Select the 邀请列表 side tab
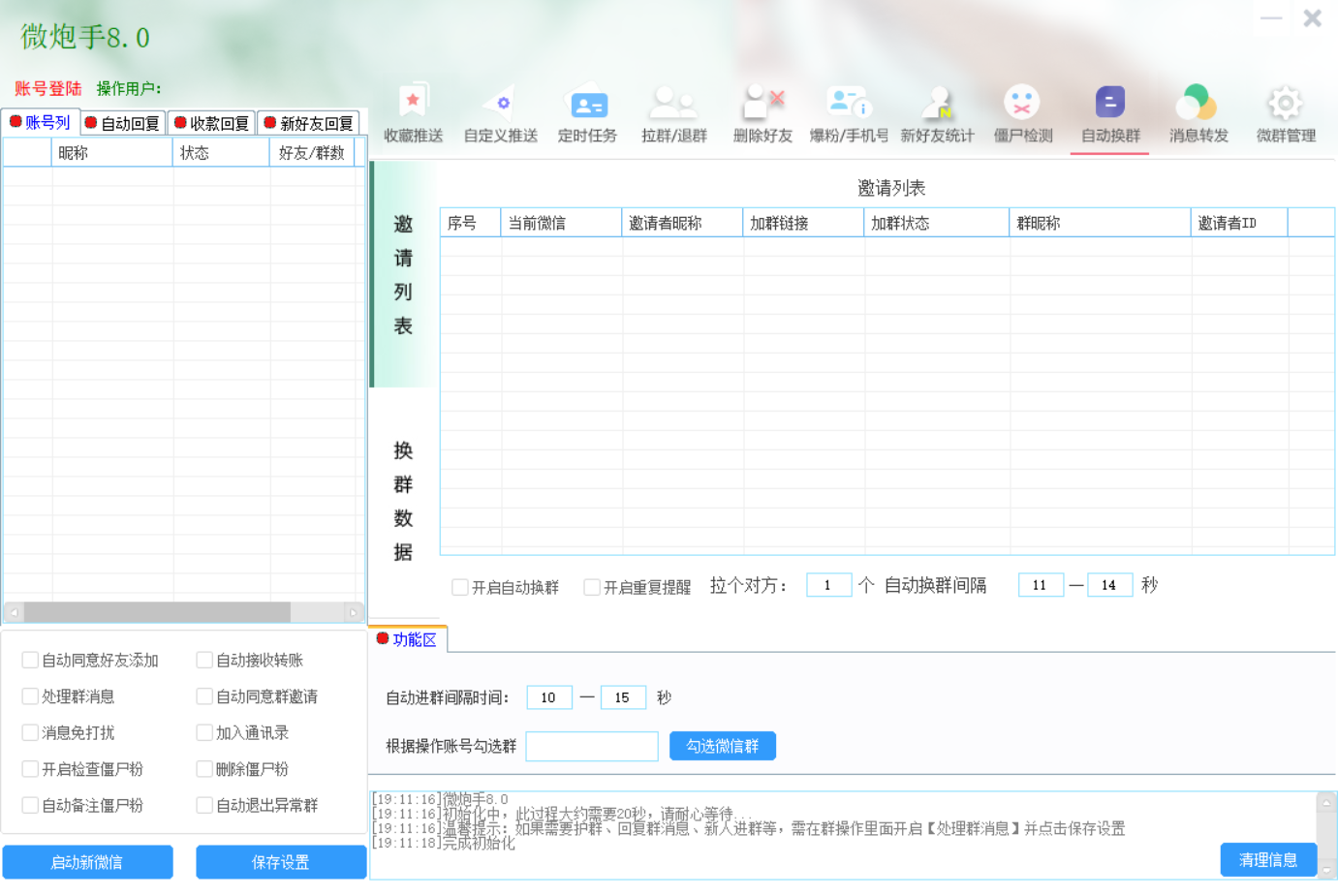 point(403,275)
